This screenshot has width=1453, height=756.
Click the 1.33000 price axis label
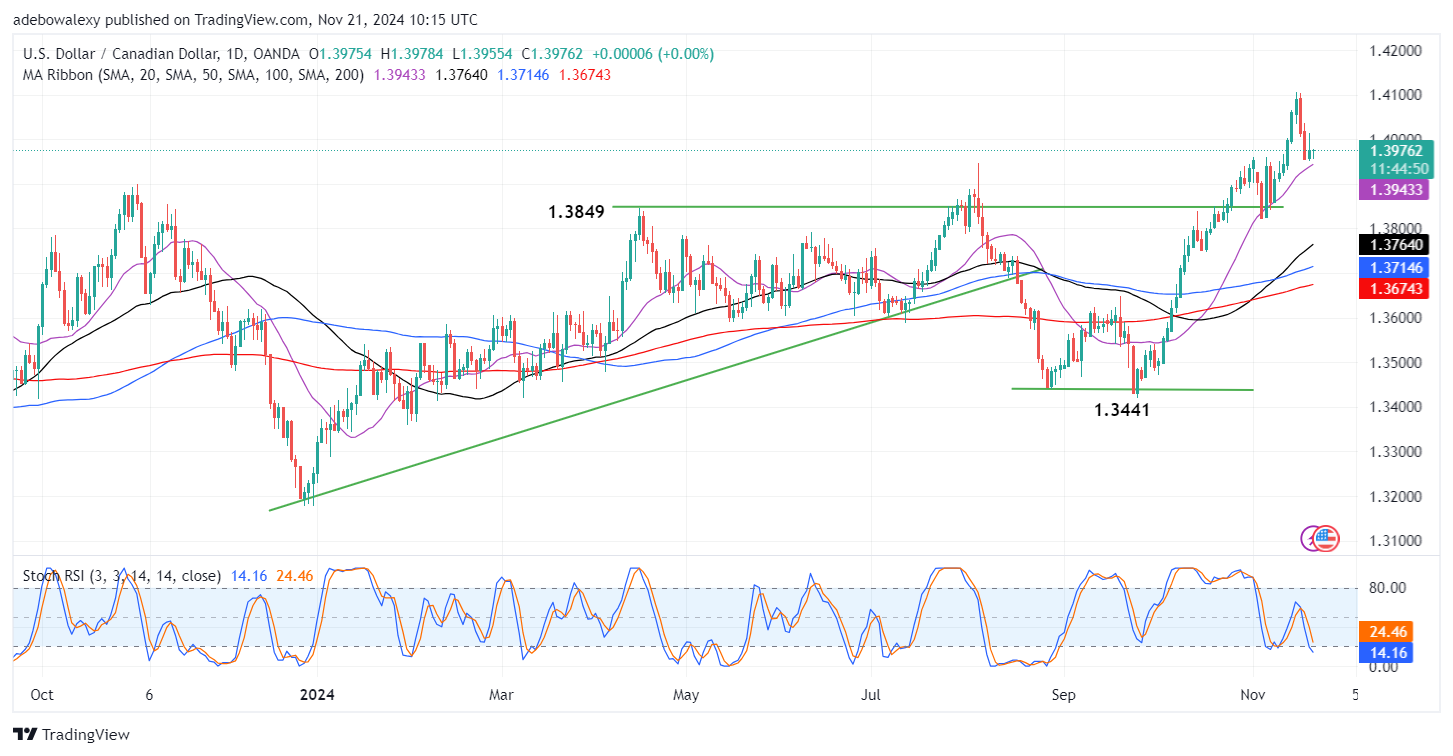[1393, 452]
